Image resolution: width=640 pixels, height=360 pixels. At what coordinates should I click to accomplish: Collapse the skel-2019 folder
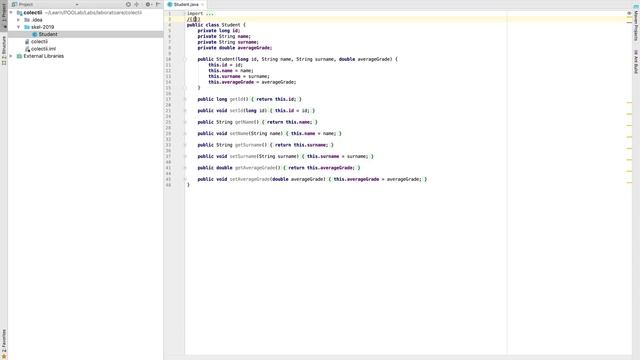pos(18,27)
